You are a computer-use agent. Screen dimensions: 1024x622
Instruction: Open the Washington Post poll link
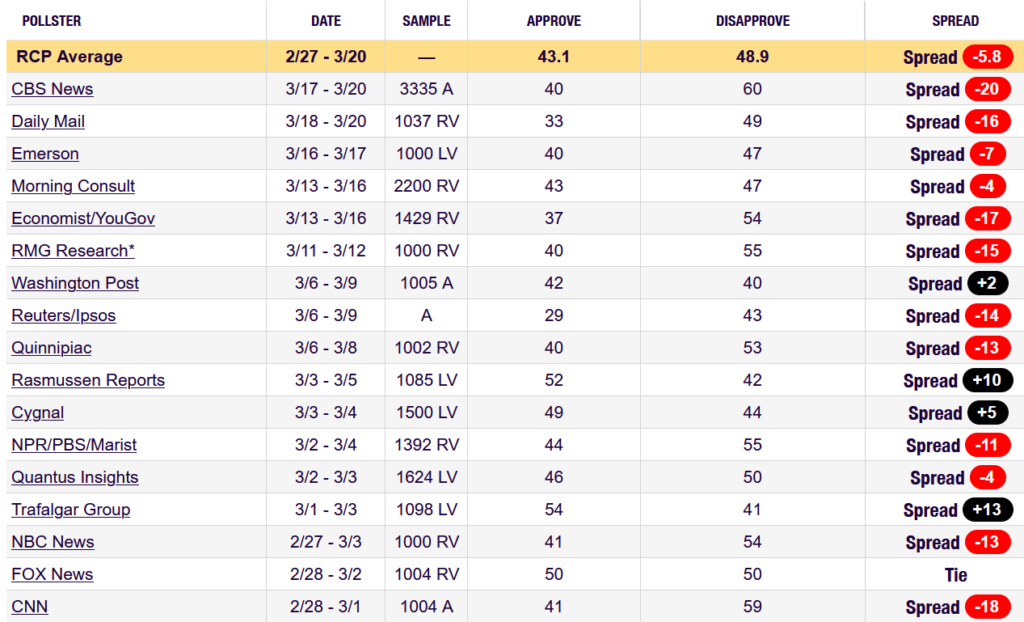pyautogui.click(x=75, y=283)
